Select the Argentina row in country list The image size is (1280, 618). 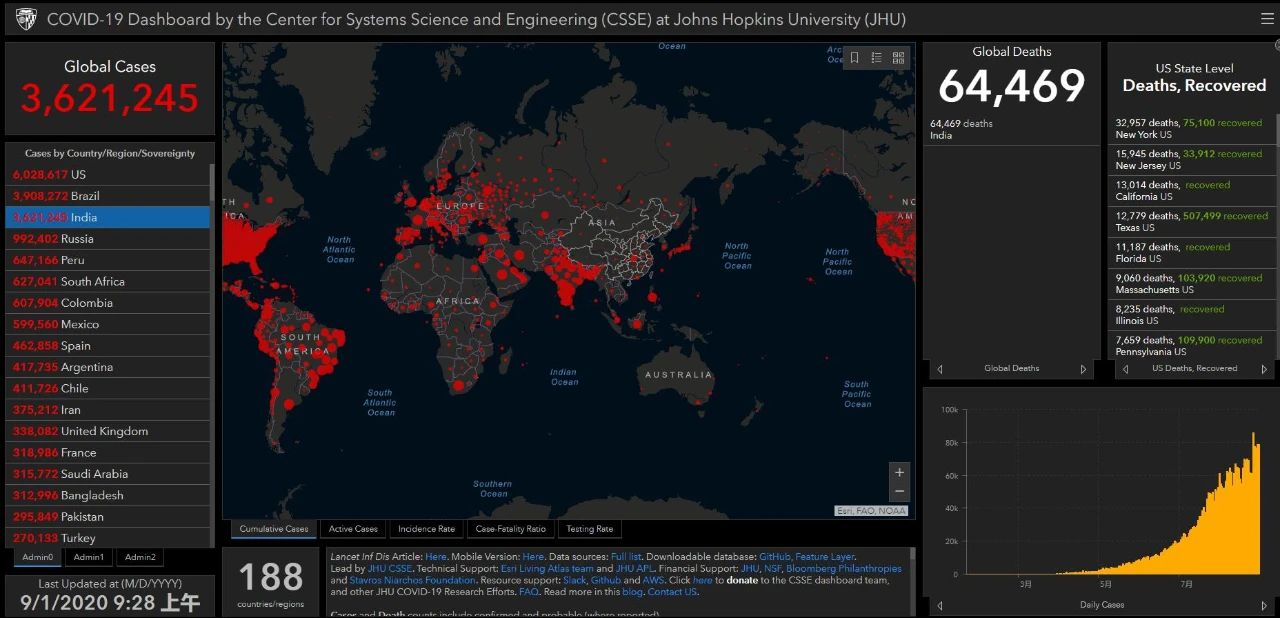click(x=108, y=367)
